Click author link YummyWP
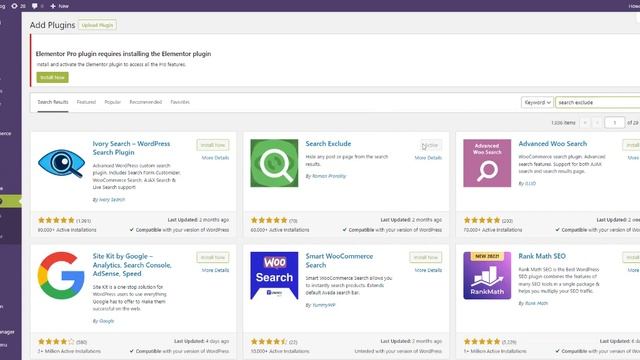The image size is (640, 360). click(x=324, y=305)
